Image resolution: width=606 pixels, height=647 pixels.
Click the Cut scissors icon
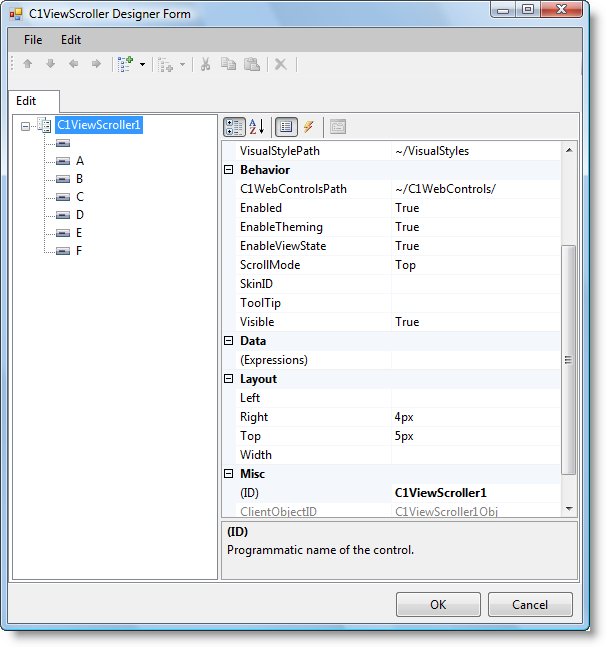click(x=205, y=64)
